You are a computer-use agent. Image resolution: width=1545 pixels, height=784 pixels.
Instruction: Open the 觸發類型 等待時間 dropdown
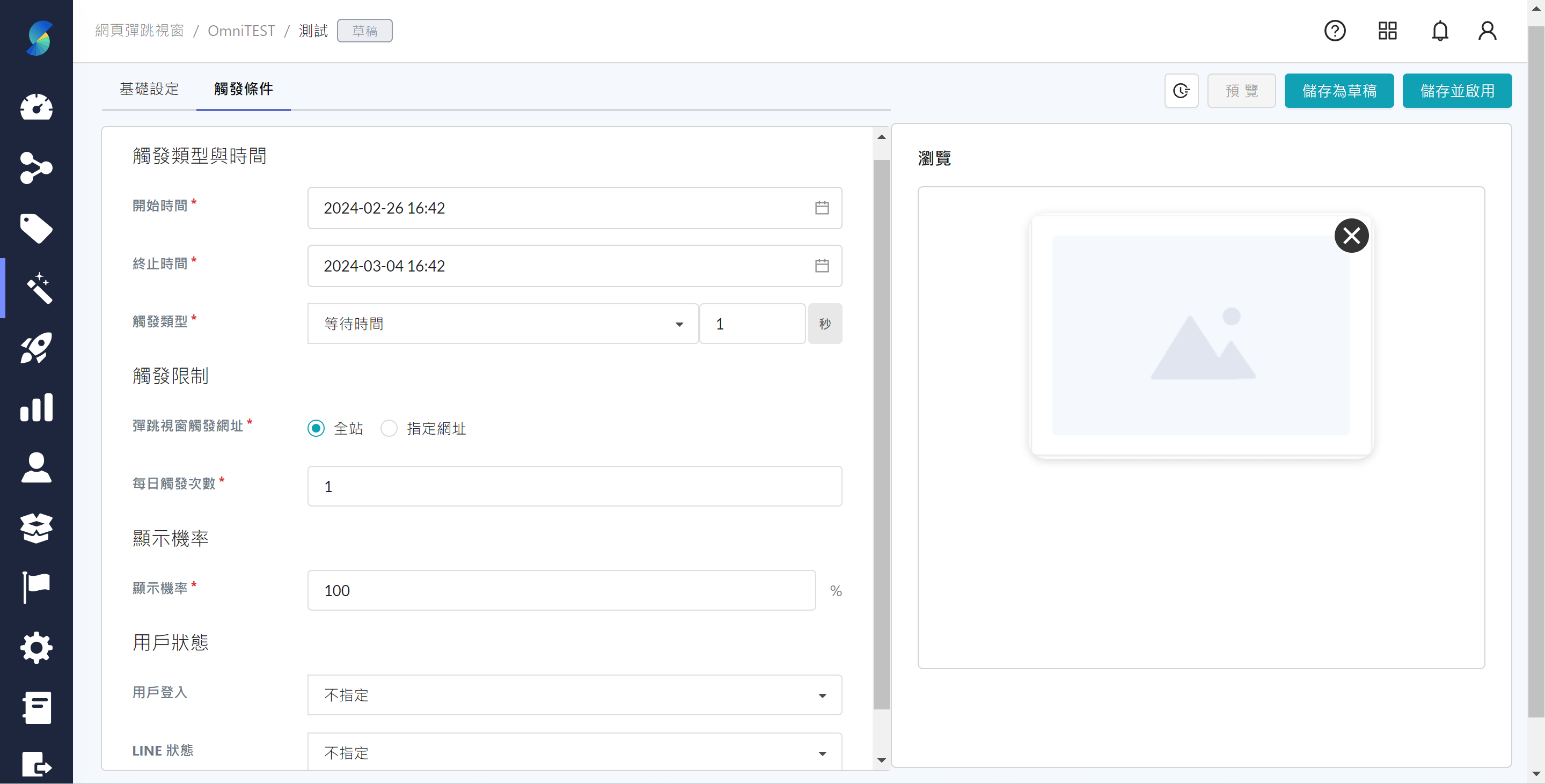pyautogui.click(x=503, y=324)
